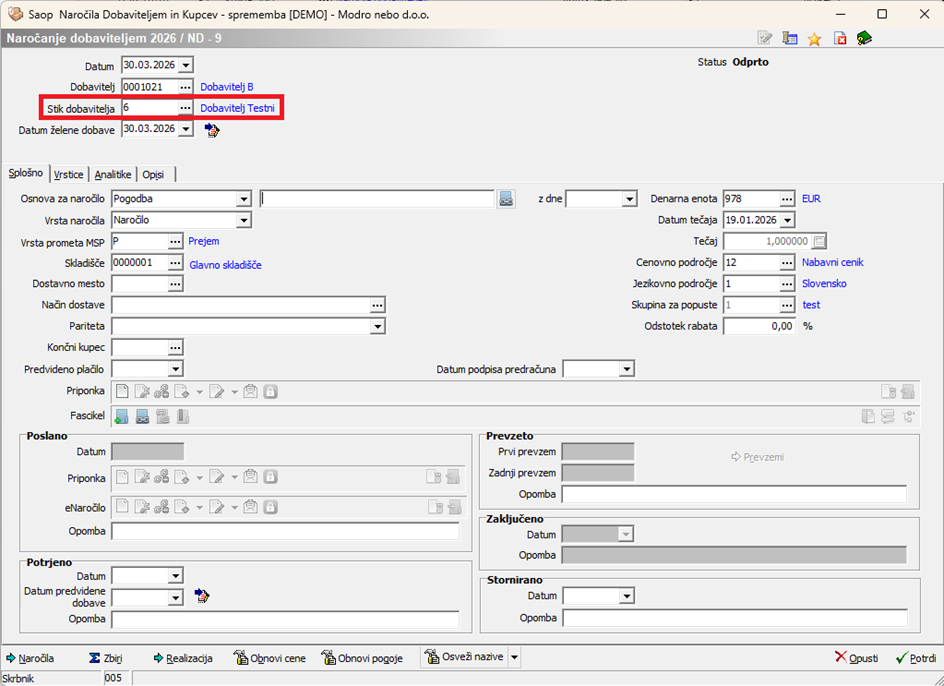Viewport: 944px width, 686px height.
Task: Switch to the Analitike tab
Action: [113, 175]
